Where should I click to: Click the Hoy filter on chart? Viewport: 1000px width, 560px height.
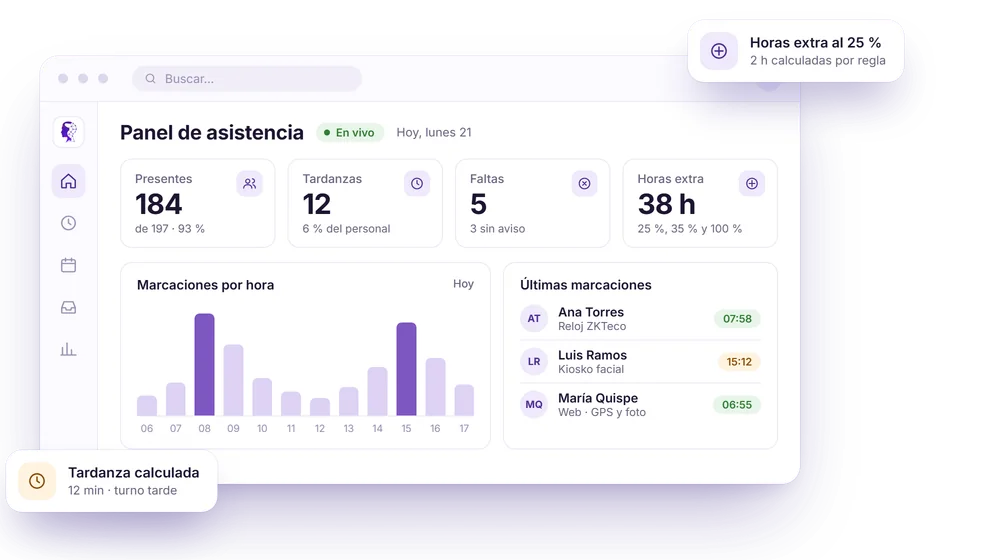point(464,284)
